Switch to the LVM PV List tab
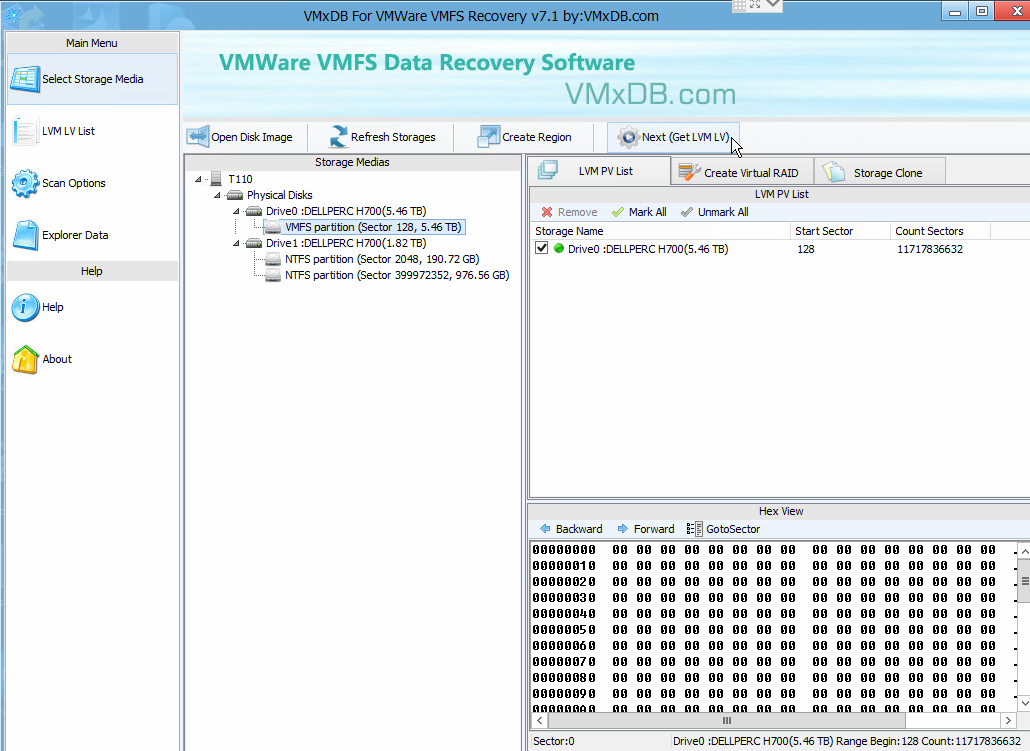 pos(600,171)
